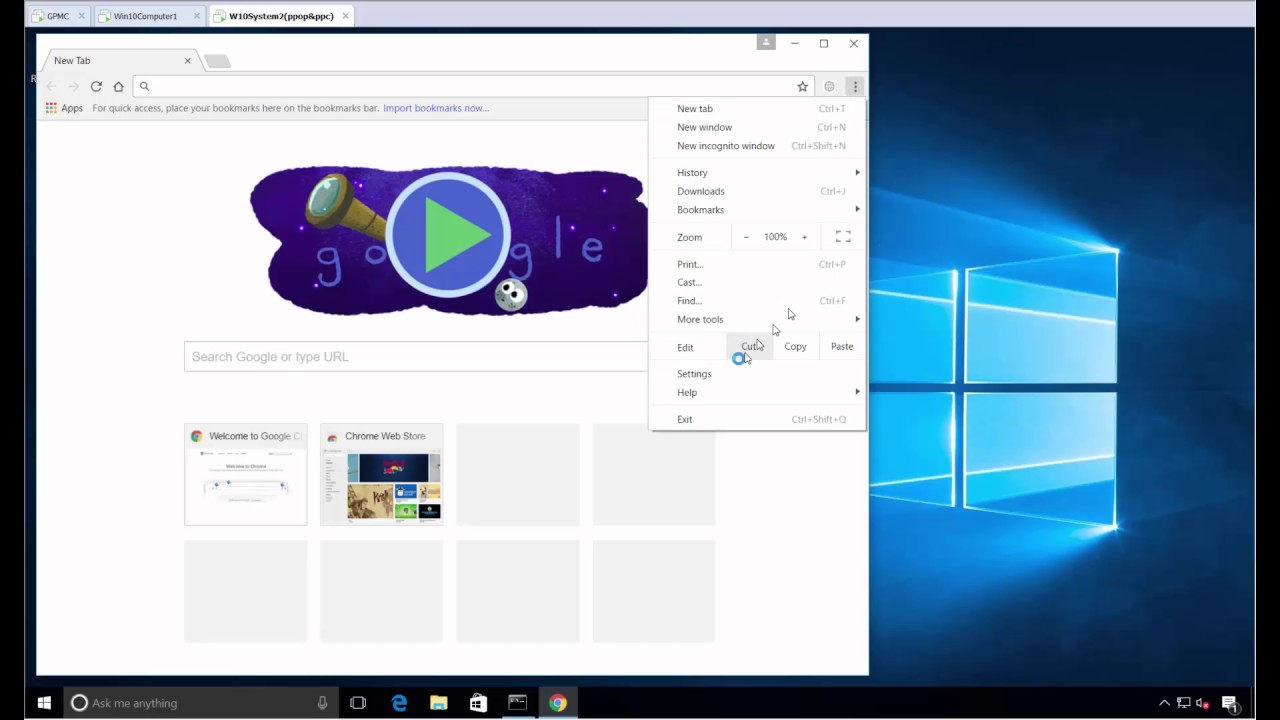Decrease zoom with the minus button
1280x720 pixels.
[746, 237]
